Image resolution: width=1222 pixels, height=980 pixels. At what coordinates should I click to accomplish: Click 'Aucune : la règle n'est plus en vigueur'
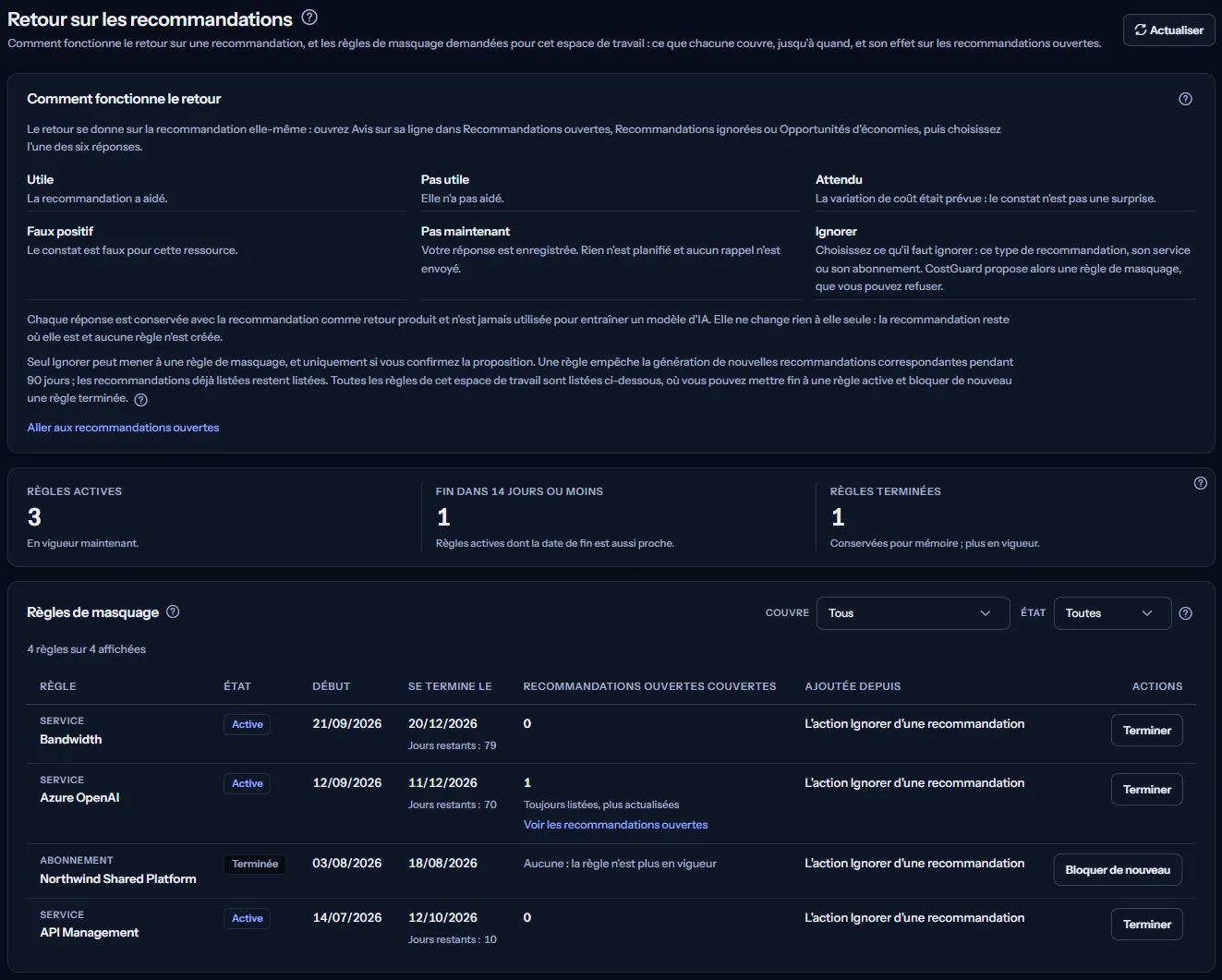tap(620, 864)
